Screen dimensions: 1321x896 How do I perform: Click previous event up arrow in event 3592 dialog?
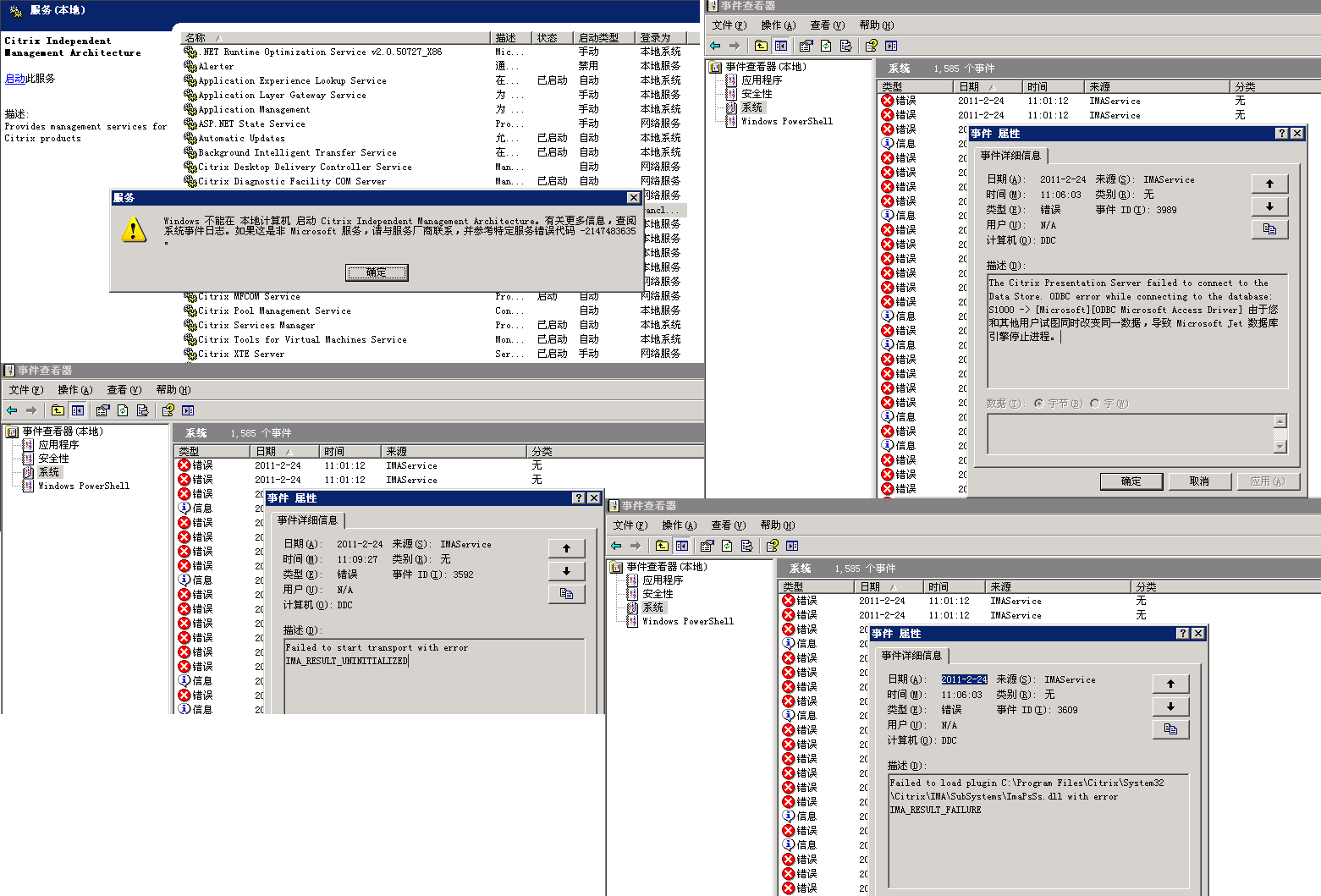point(566,548)
